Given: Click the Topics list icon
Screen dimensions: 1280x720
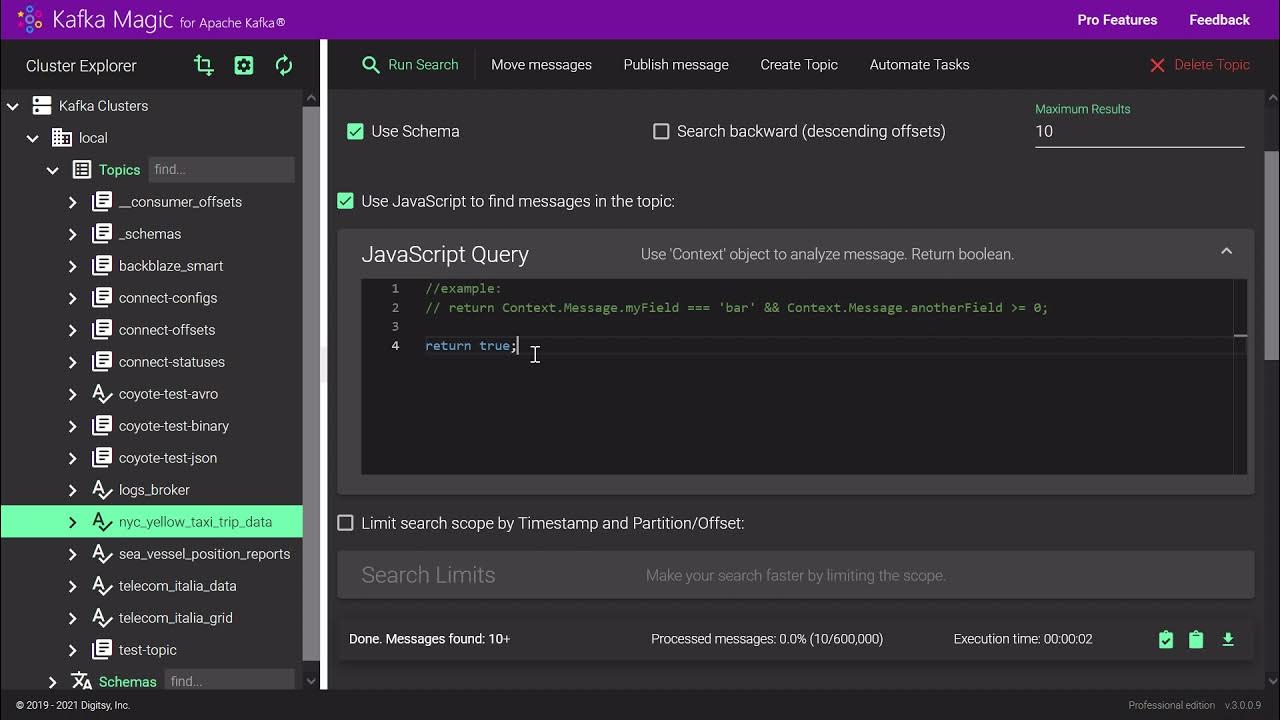Looking at the screenshot, I should [82, 170].
